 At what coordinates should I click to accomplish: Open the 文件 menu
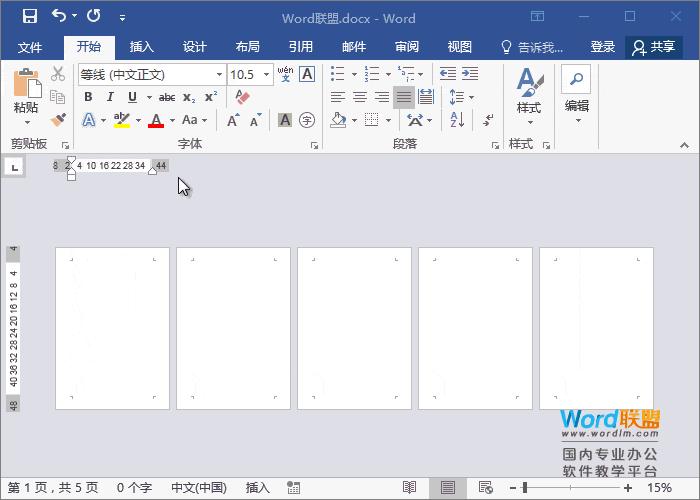(30, 47)
